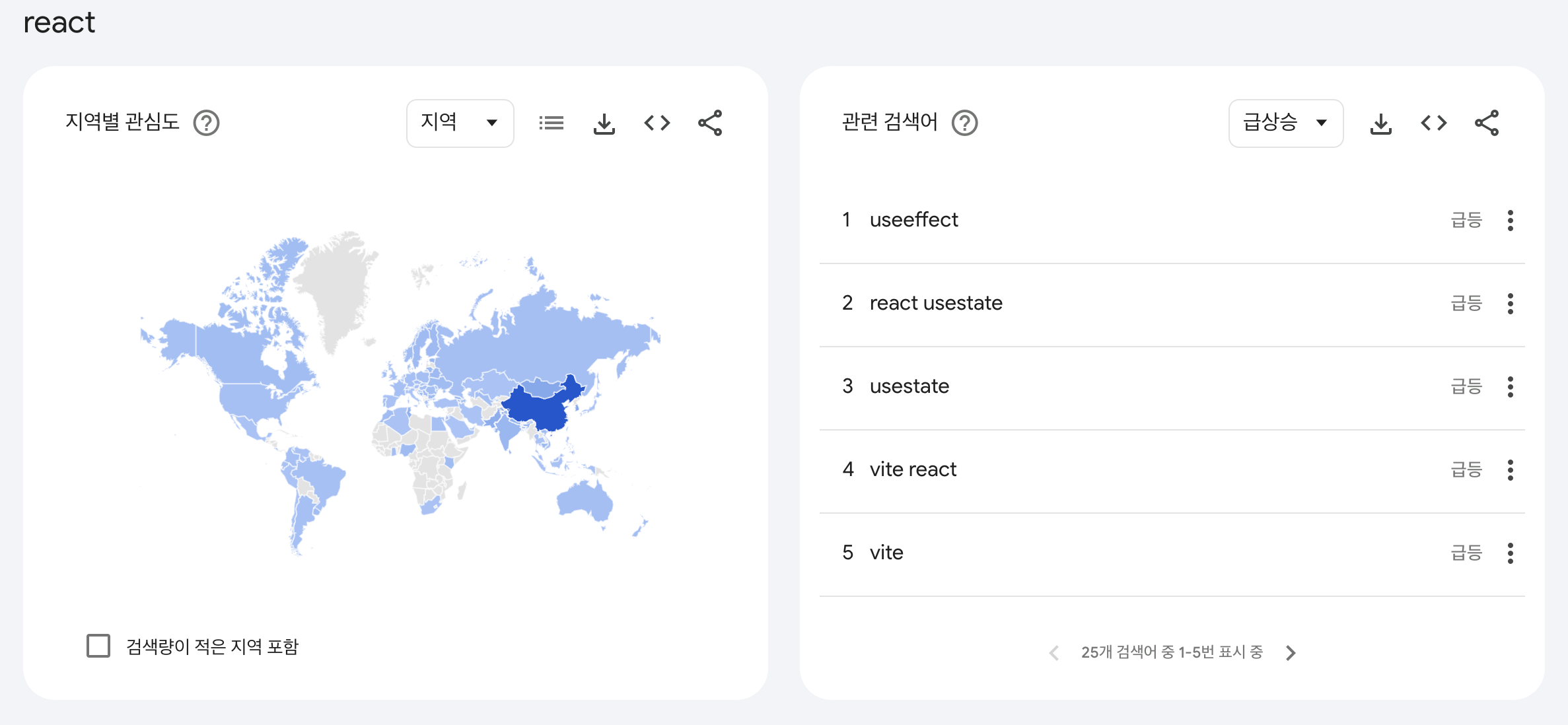The height and width of the screenshot is (725, 1568).
Task: Open more options menu for vite row
Action: (1510, 553)
